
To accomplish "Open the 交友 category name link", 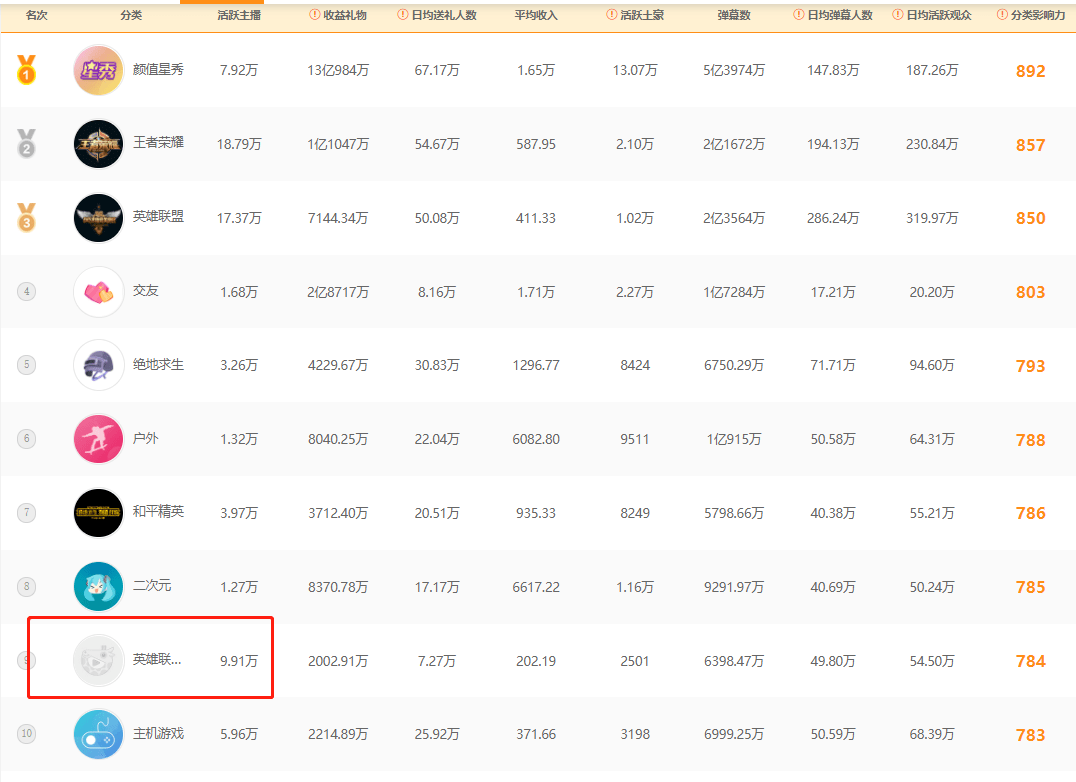I will click(145, 291).
